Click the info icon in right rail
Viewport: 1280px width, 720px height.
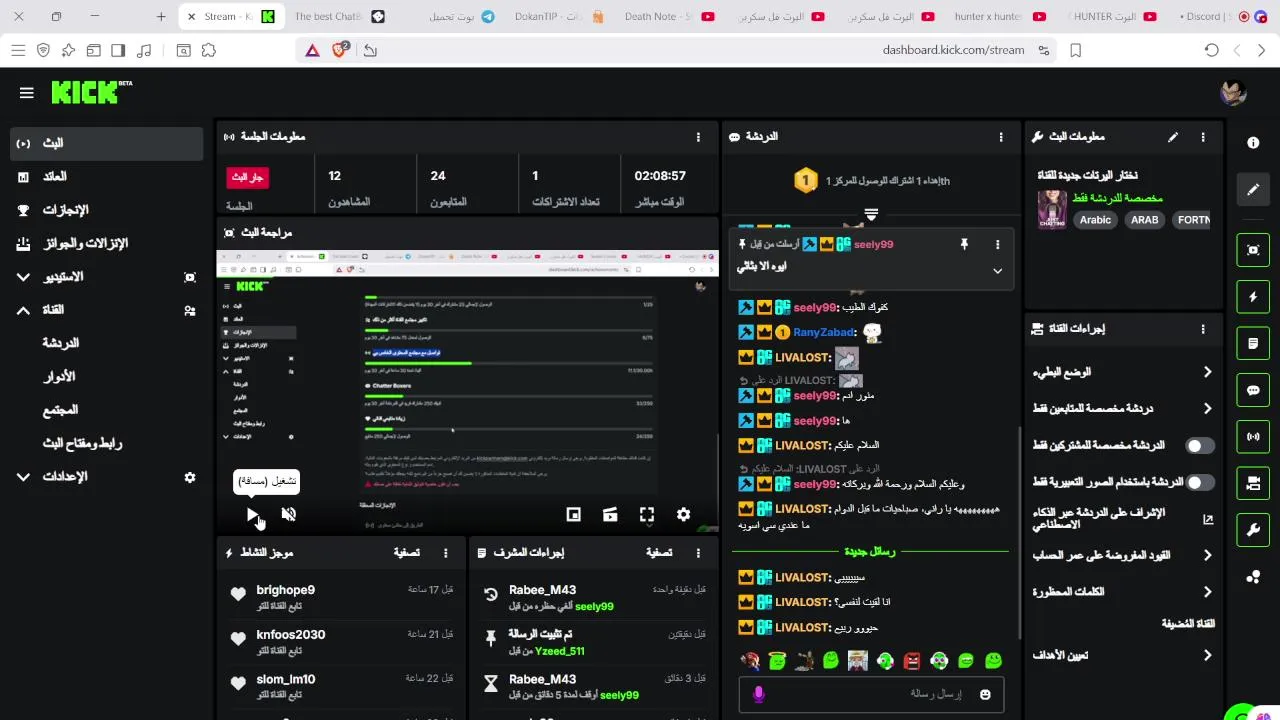pos(1253,143)
